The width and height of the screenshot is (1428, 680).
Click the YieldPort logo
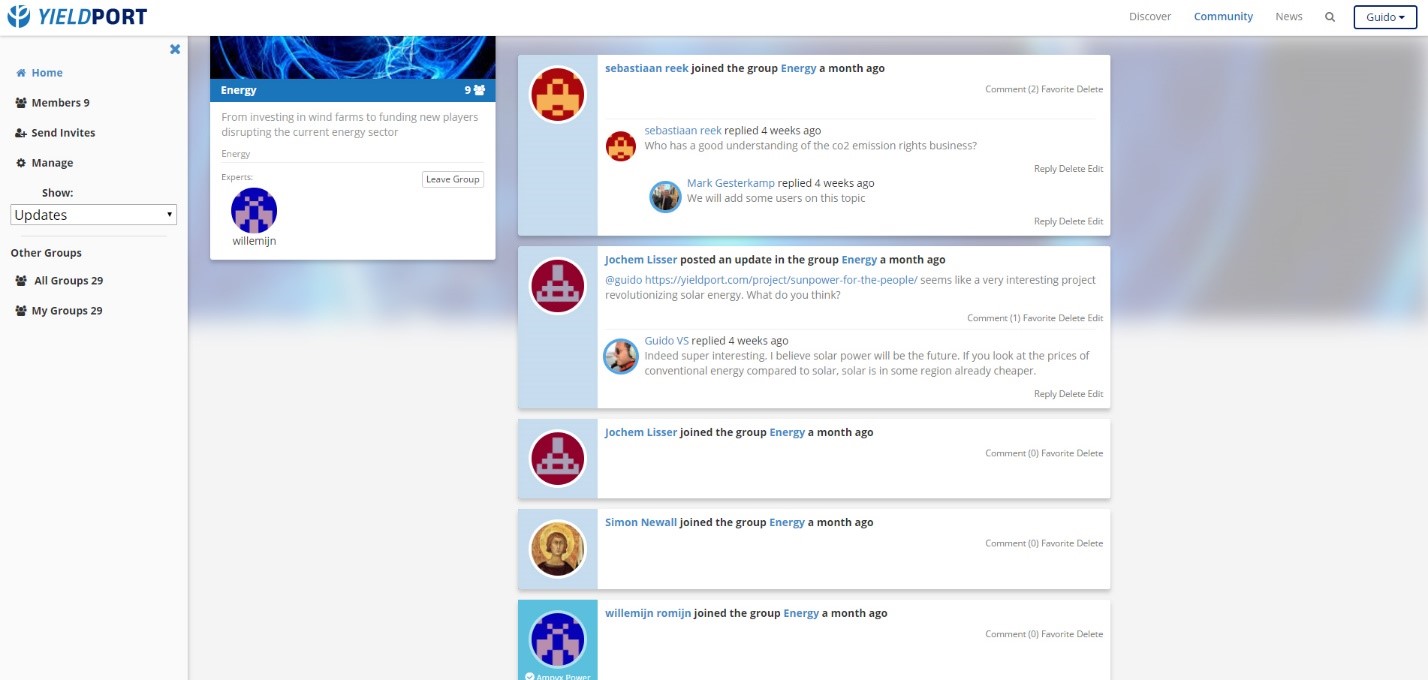(77, 17)
